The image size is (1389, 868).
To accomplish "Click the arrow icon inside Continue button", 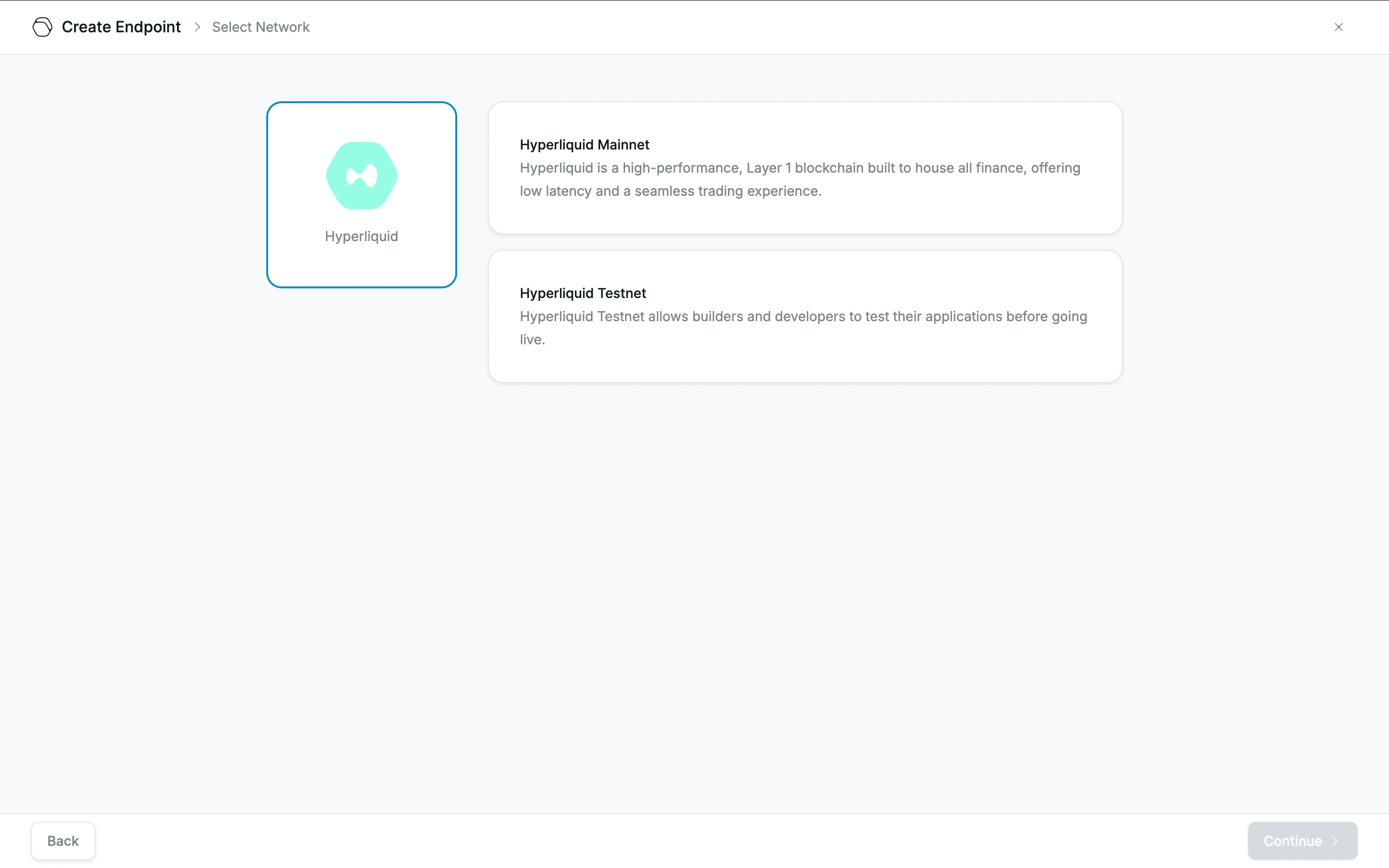I will (x=1335, y=841).
